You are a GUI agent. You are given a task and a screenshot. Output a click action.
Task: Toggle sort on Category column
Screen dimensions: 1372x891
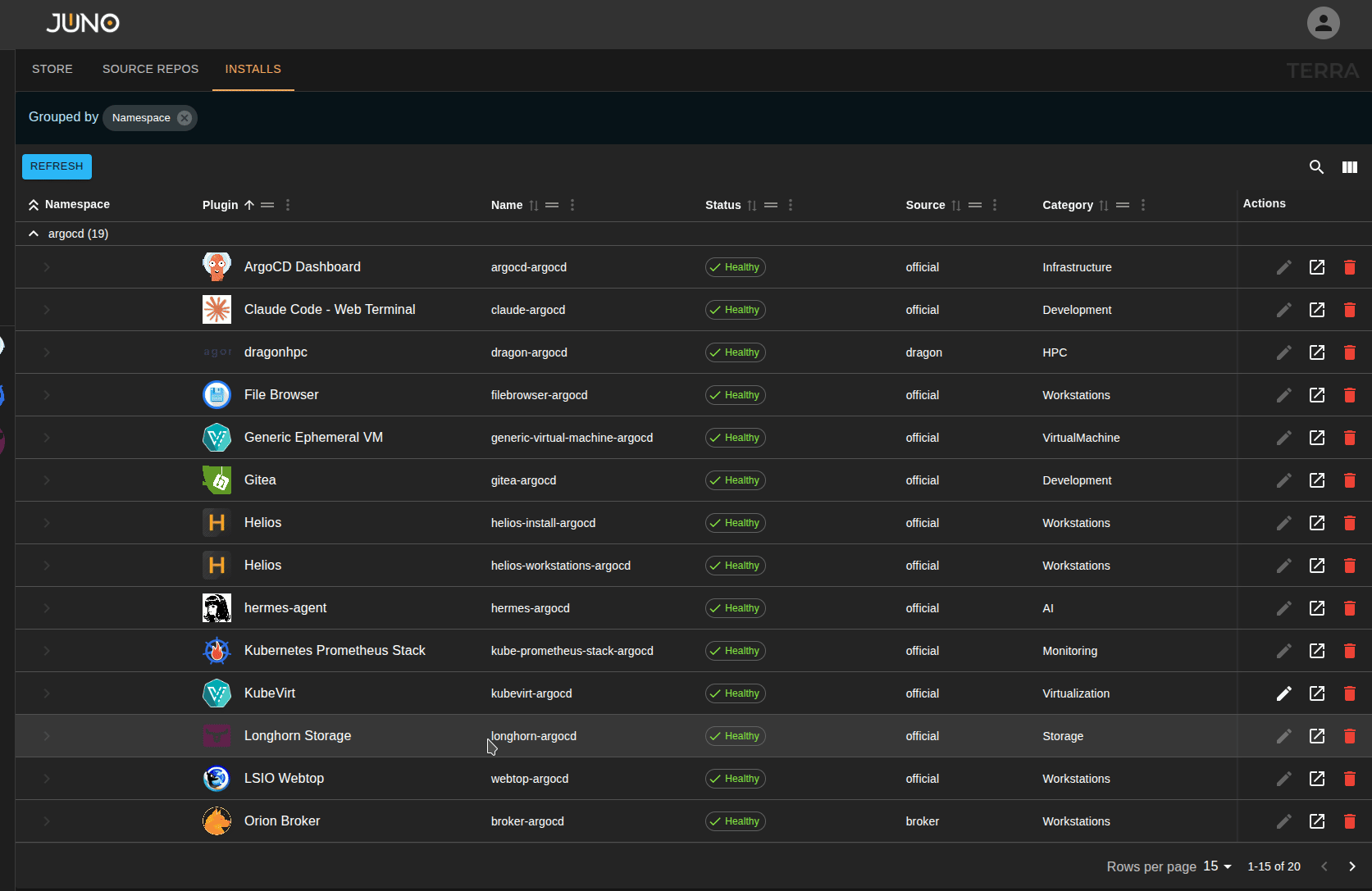(x=1104, y=205)
